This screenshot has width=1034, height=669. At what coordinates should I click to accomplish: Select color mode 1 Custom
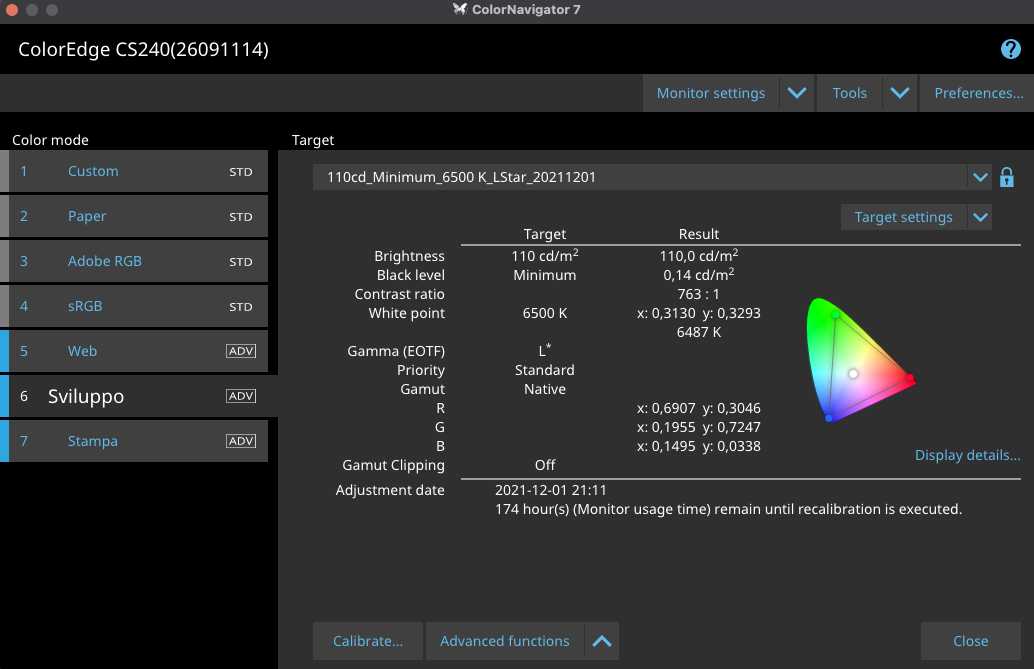[134, 171]
